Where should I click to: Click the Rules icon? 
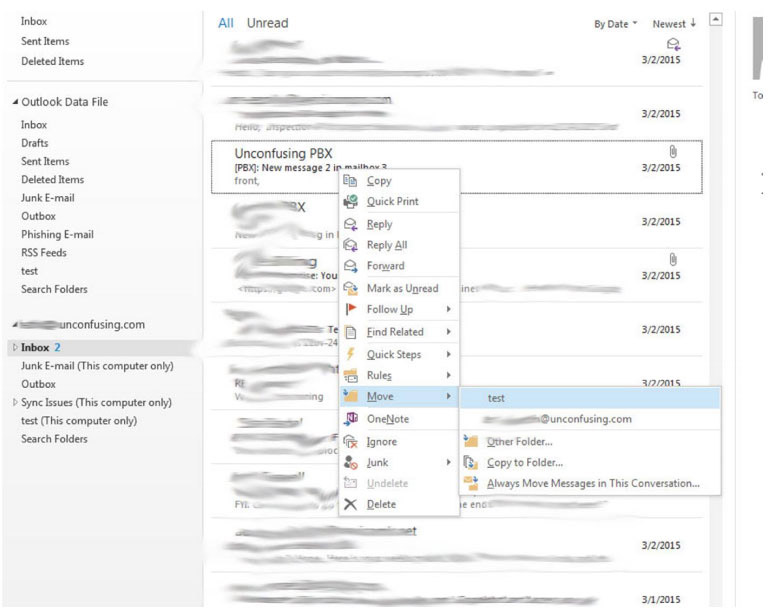(x=350, y=376)
